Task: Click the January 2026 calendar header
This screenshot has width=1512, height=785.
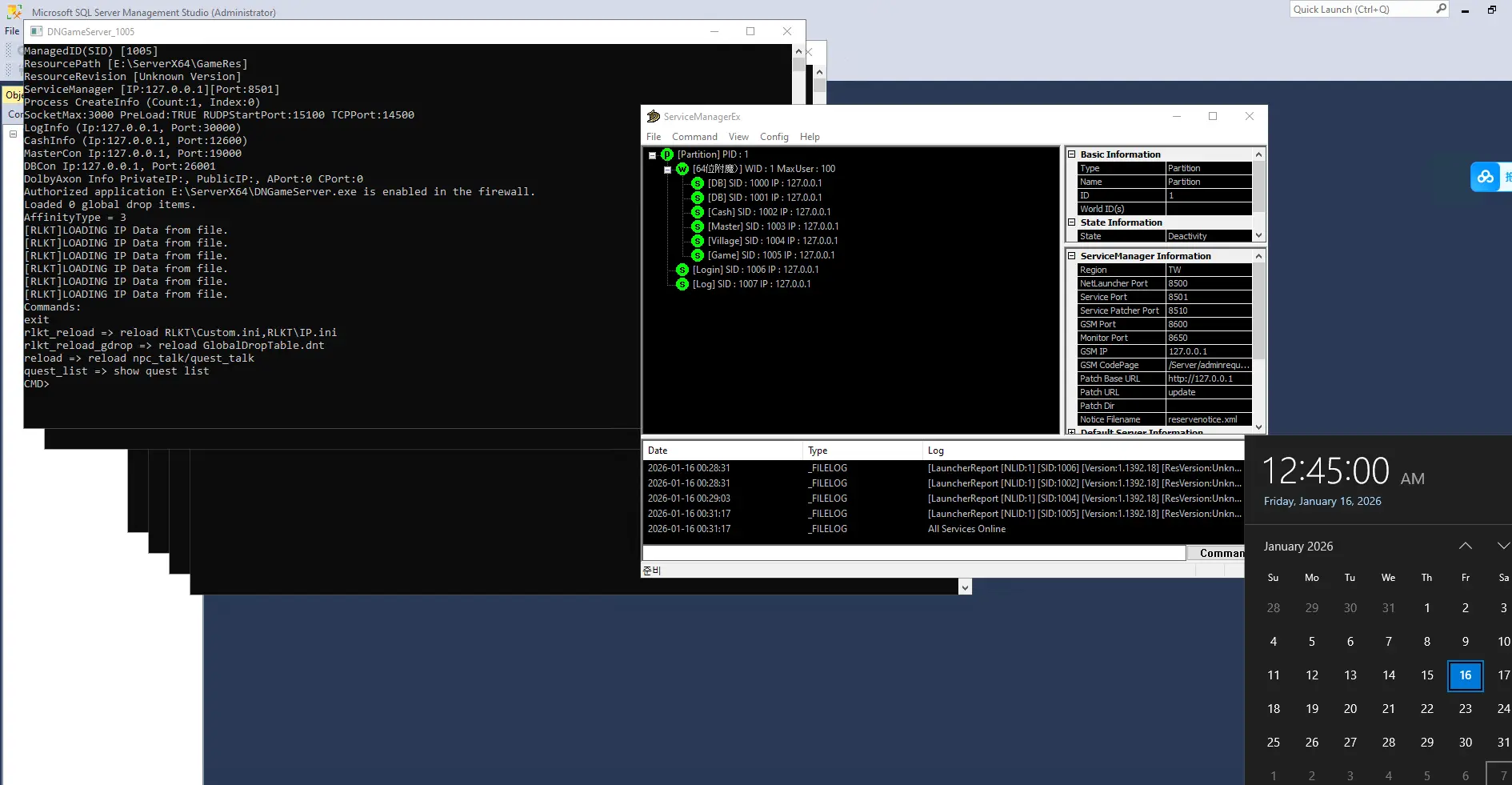Action: coord(1298,547)
